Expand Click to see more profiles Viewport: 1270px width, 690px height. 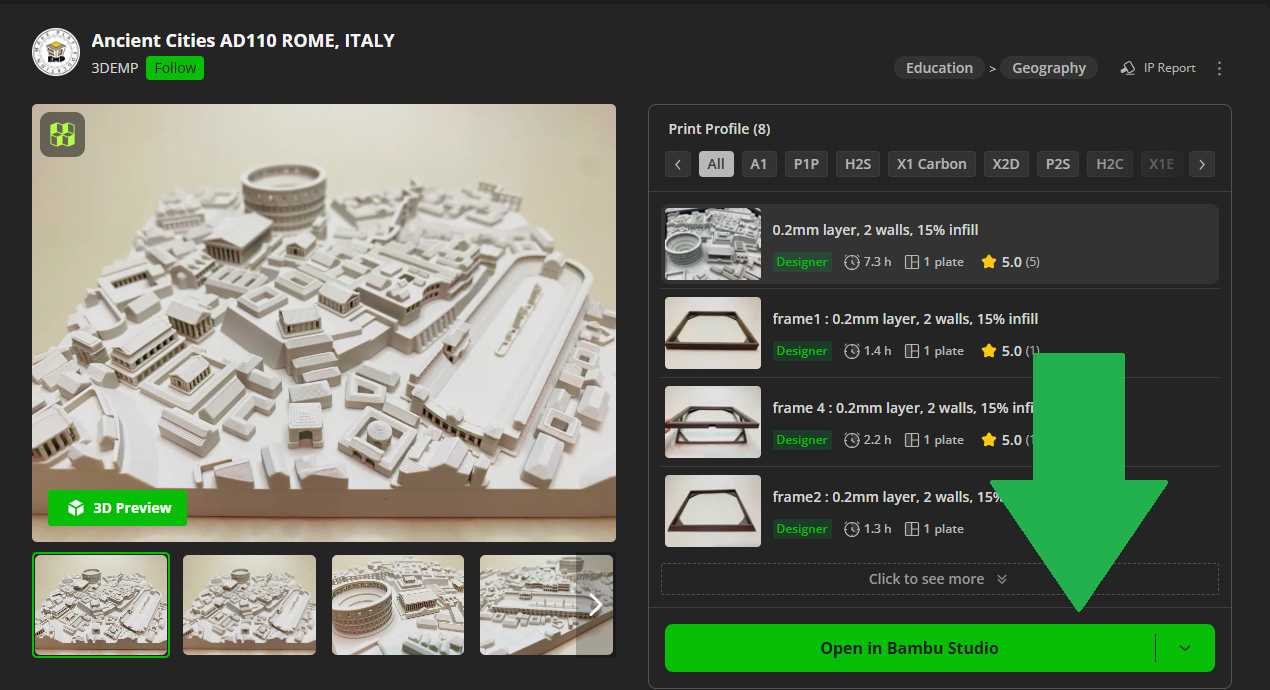[x=939, y=579]
